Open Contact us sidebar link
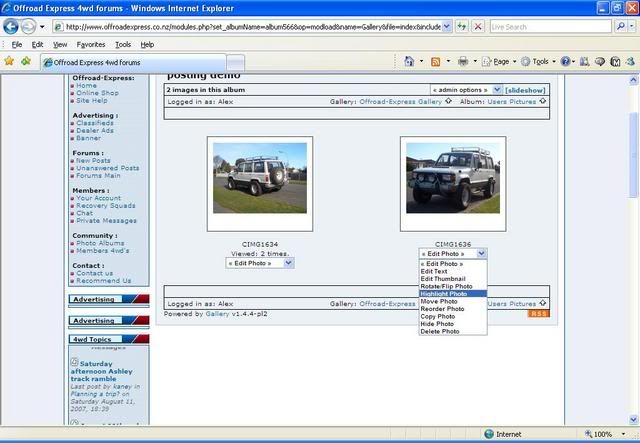The width and height of the screenshot is (640, 443). [94, 273]
